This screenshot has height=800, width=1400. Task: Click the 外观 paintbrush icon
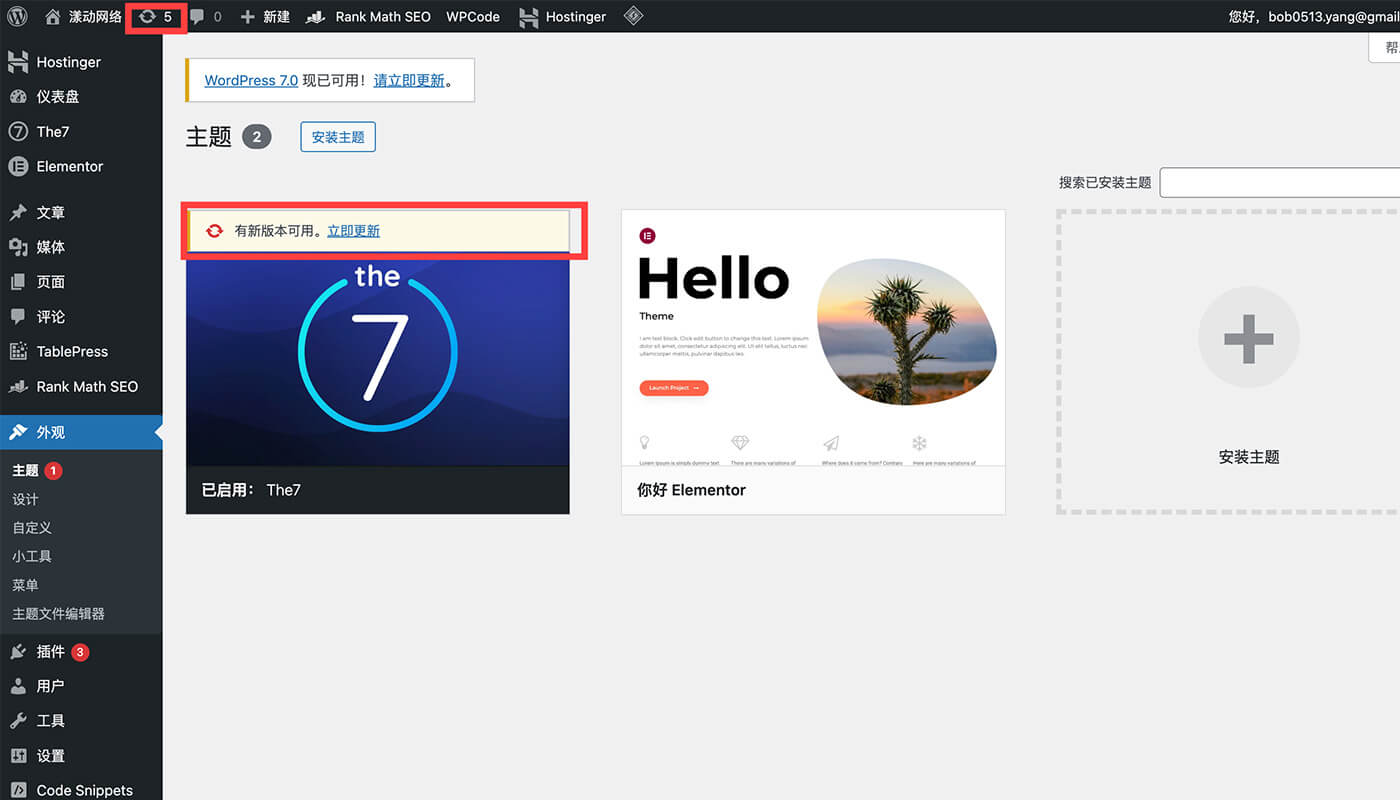(18, 432)
